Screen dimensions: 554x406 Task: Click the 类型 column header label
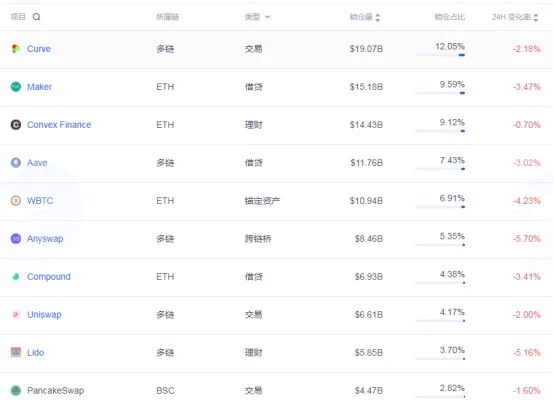(252, 17)
